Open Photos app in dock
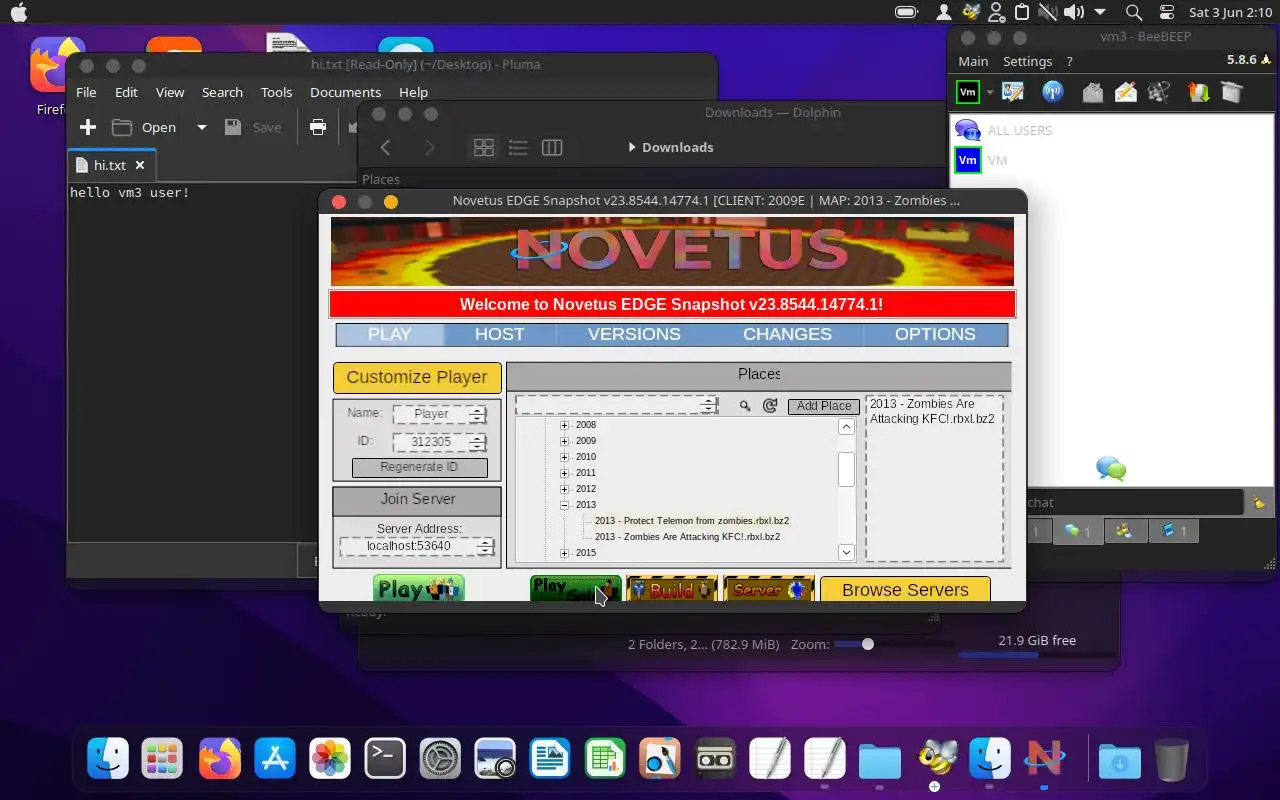 point(330,759)
